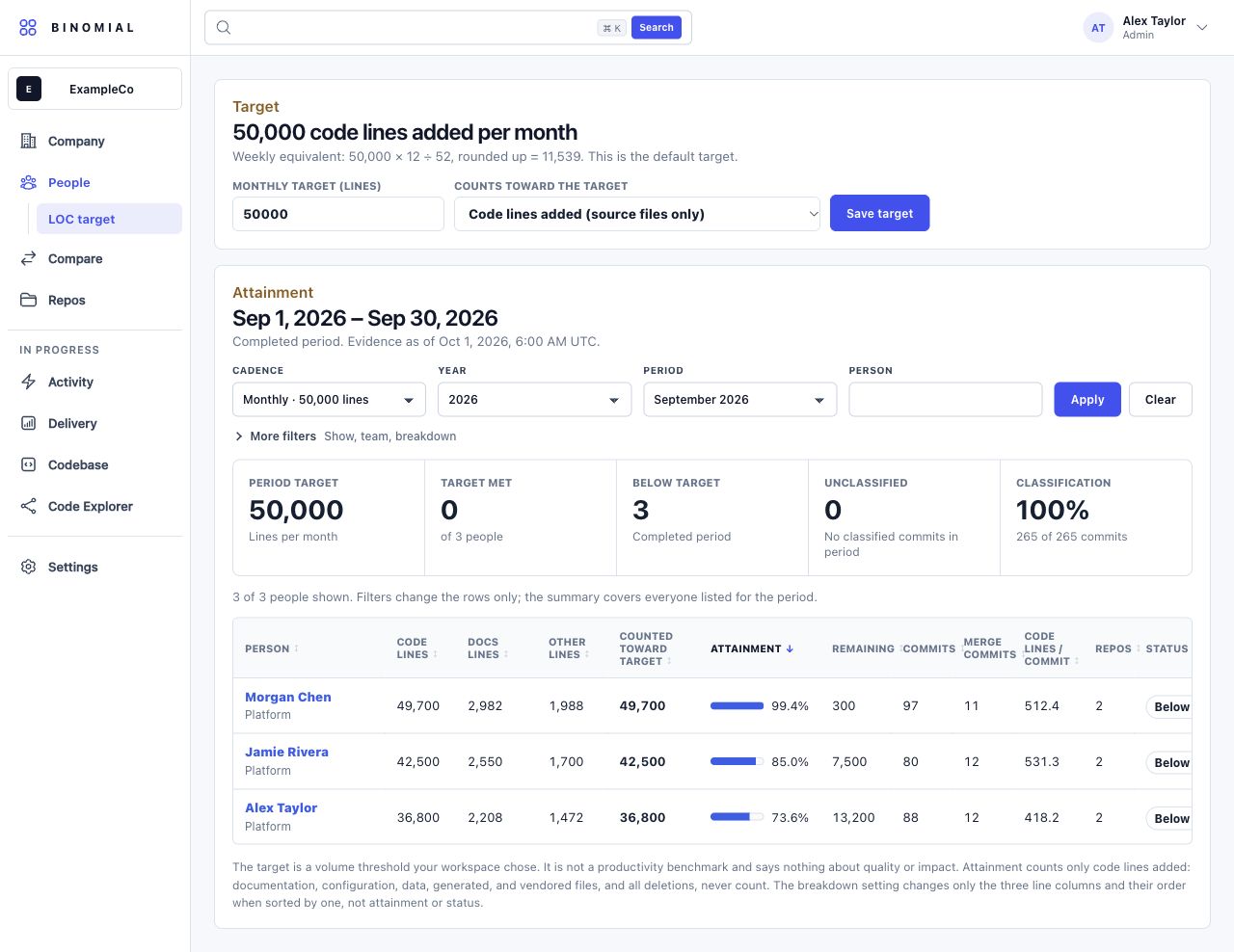Click the Activity lightning bolt icon
This screenshot has width=1234, height=952.
(29, 382)
